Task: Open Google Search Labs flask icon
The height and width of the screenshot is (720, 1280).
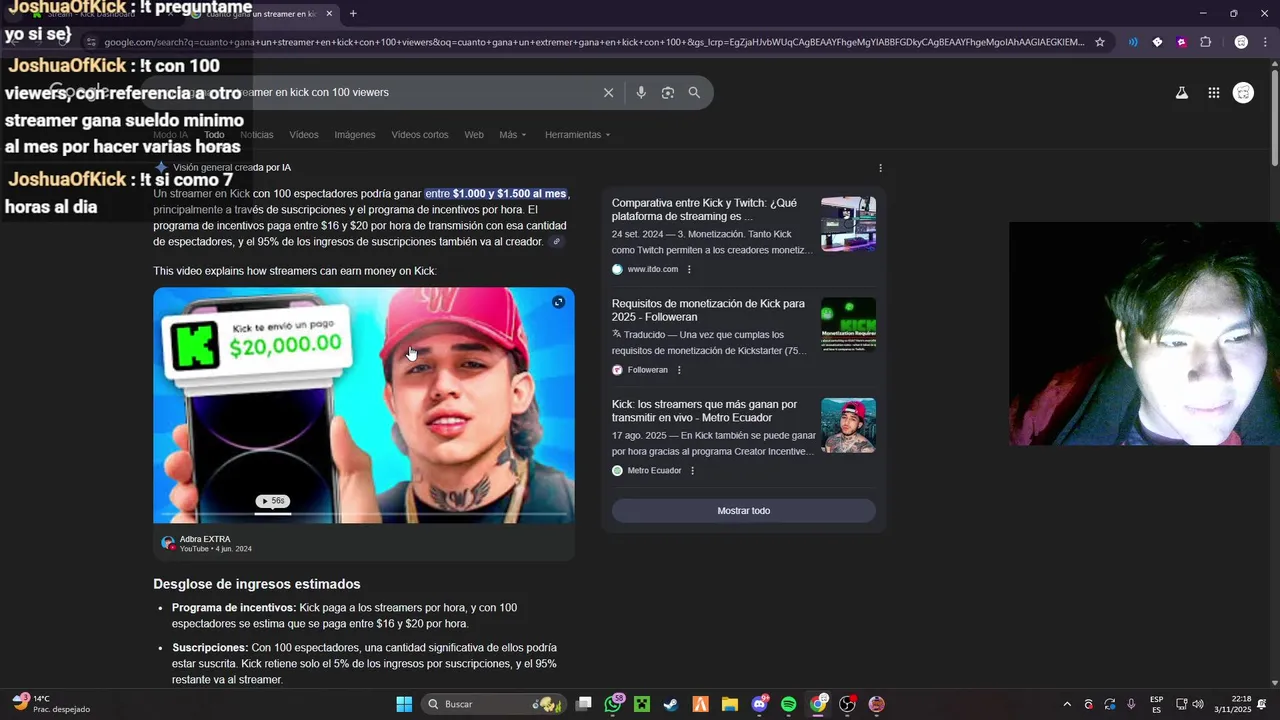Action: click(x=1181, y=93)
